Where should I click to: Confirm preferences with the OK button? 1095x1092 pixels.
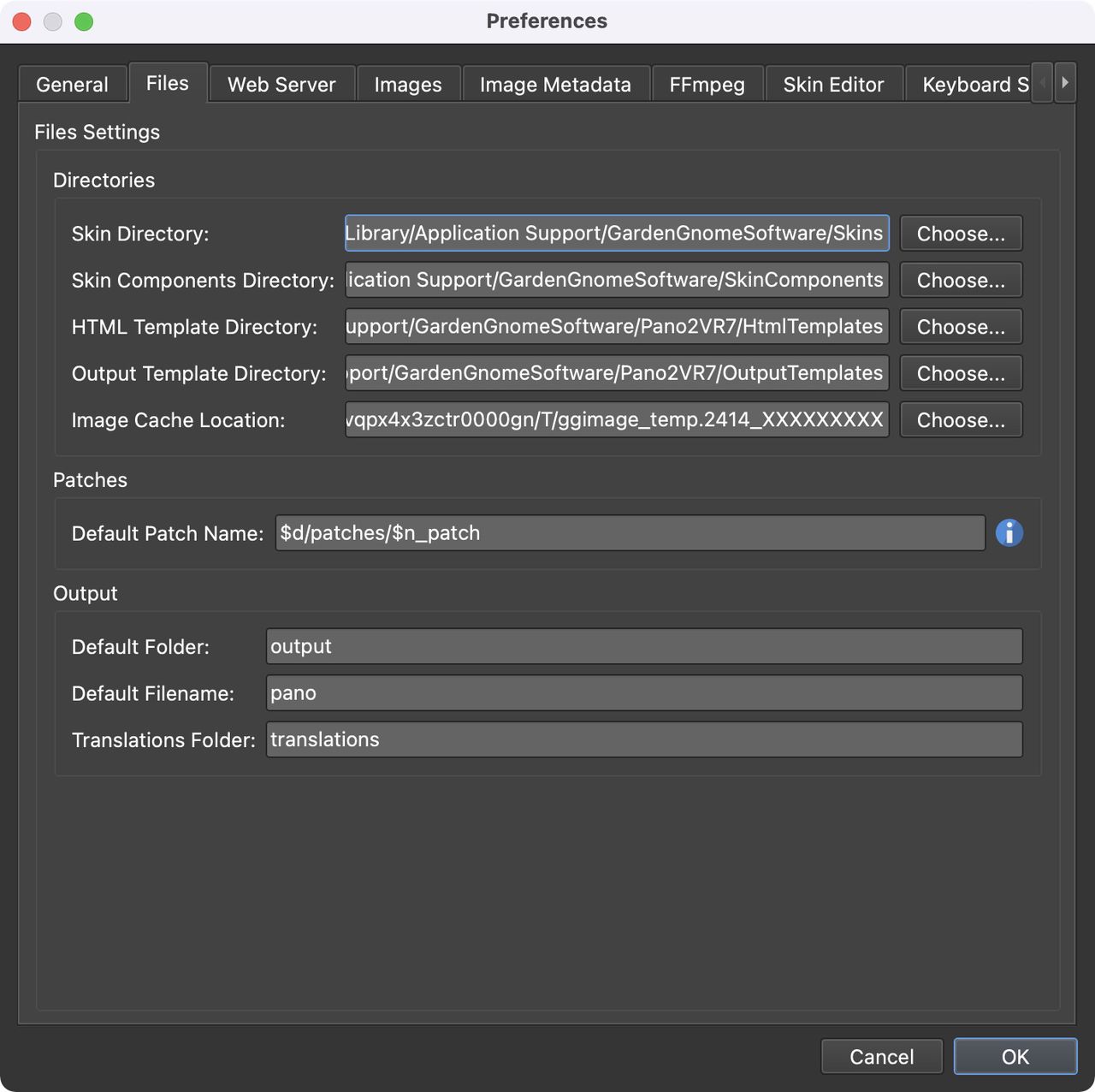[x=1015, y=1056]
